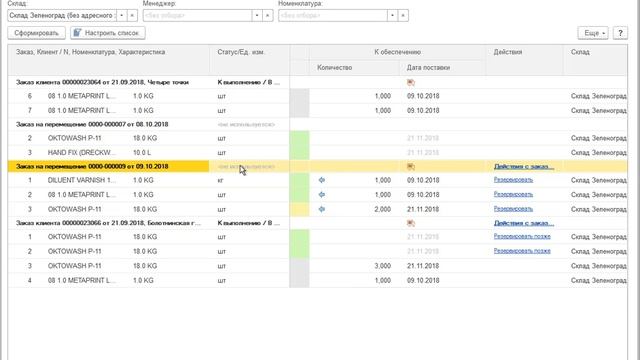Screen dimensions: 640x360
Task: Click the blue arrow in row 2 of order 0000-000009
Action: (x=322, y=195)
